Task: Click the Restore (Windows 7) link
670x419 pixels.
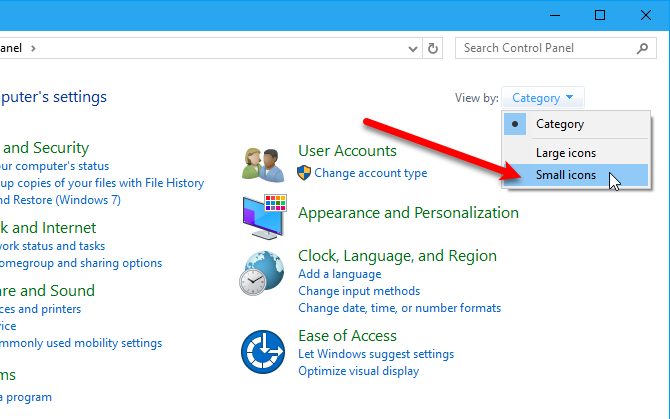Action: pos(60,200)
